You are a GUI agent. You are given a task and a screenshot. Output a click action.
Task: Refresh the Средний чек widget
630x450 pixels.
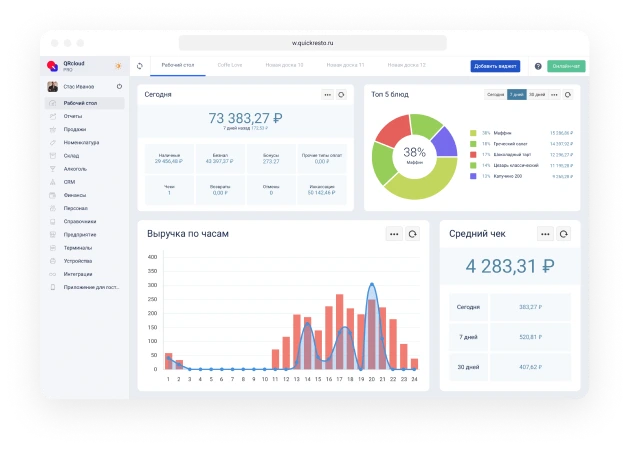pyautogui.click(x=564, y=233)
